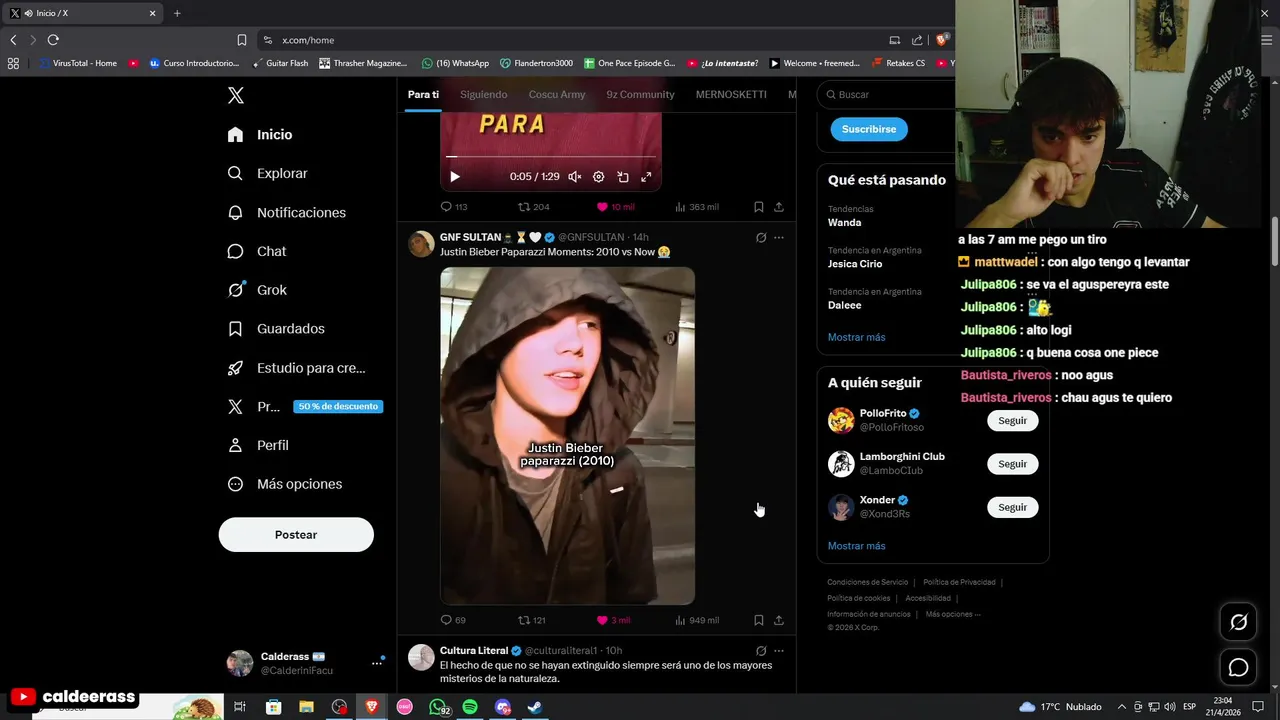Open Spotify from the taskbar
This screenshot has width=1280, height=720.
pos(470,707)
